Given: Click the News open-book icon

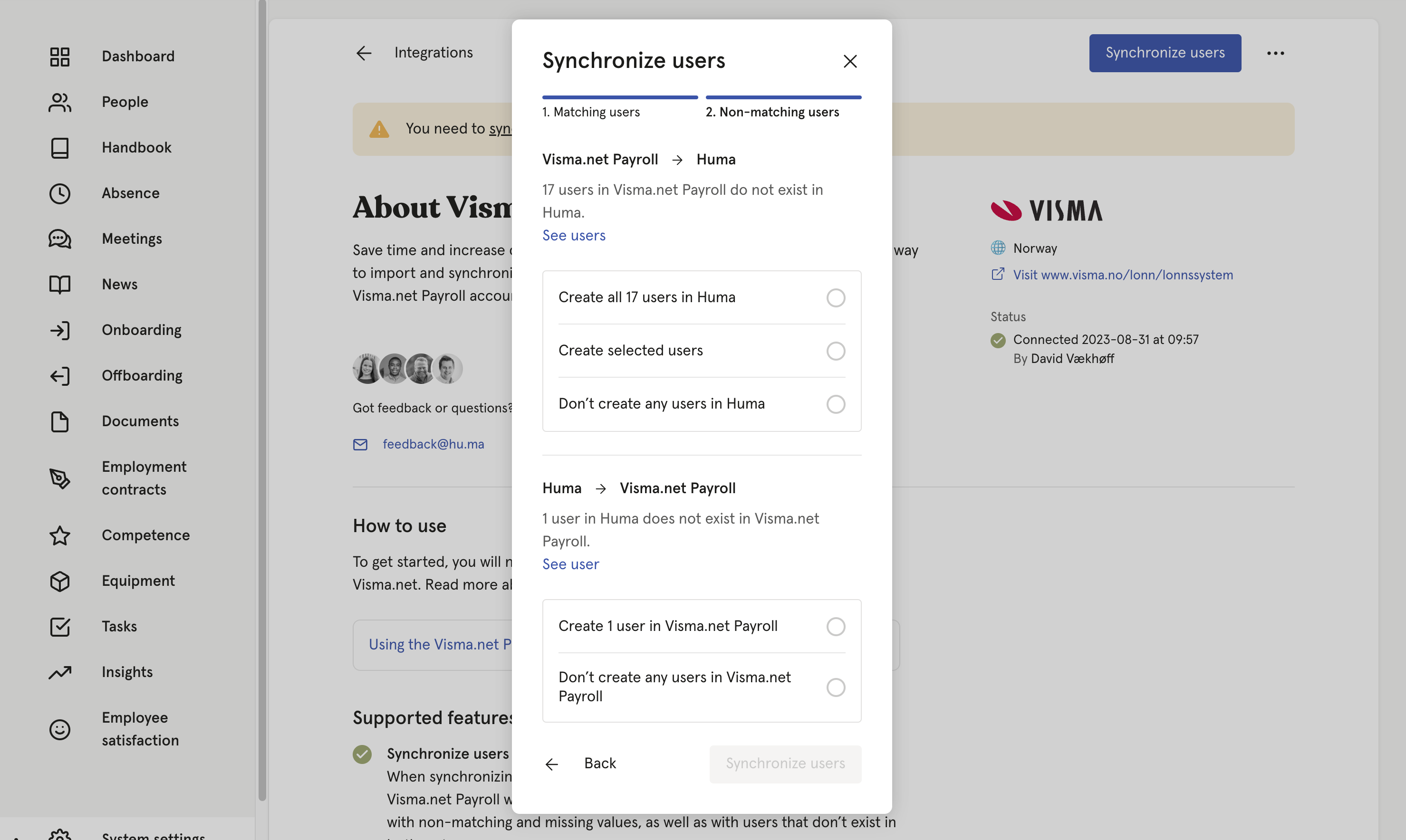Looking at the screenshot, I should point(59,285).
